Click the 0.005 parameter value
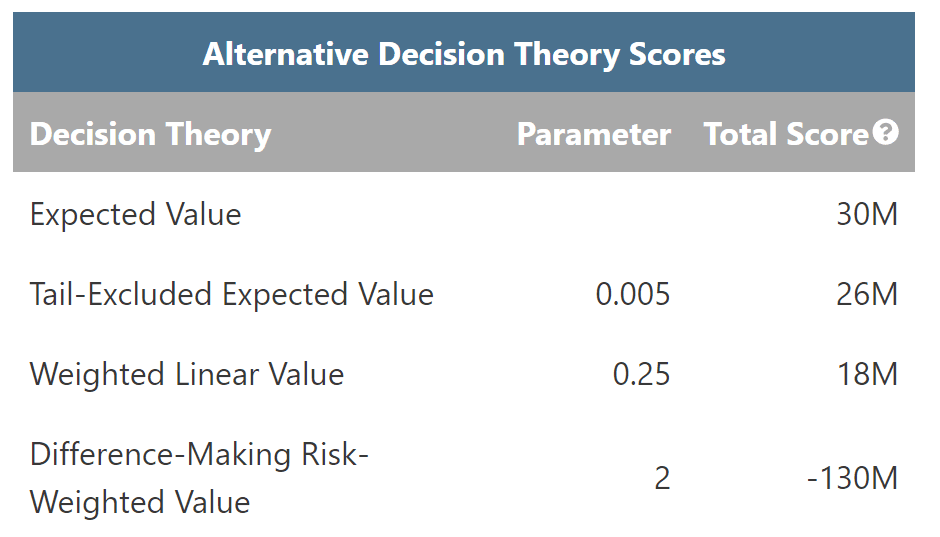Viewport: 940px width, 537px height. (x=632, y=294)
